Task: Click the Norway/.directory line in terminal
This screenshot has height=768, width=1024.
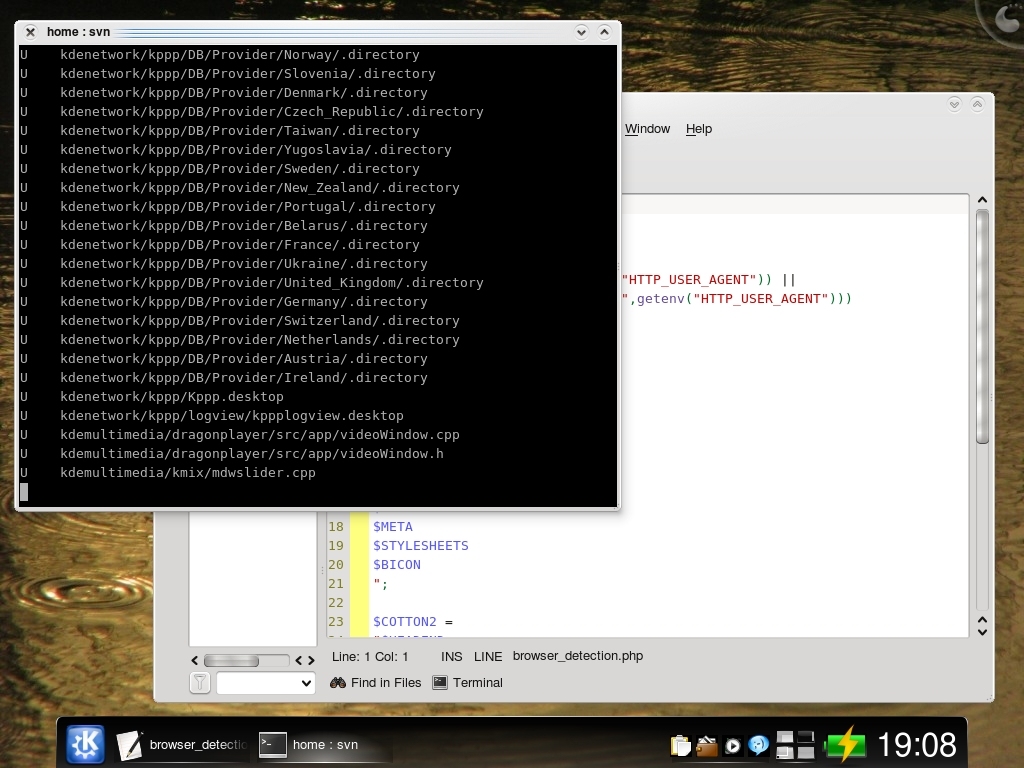Action: click(x=240, y=55)
